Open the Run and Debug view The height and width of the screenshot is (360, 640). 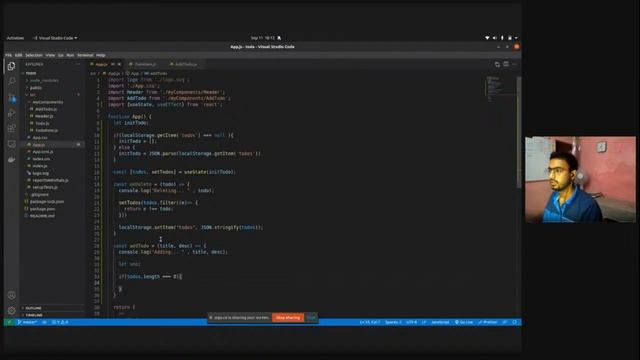(x=11, y=113)
